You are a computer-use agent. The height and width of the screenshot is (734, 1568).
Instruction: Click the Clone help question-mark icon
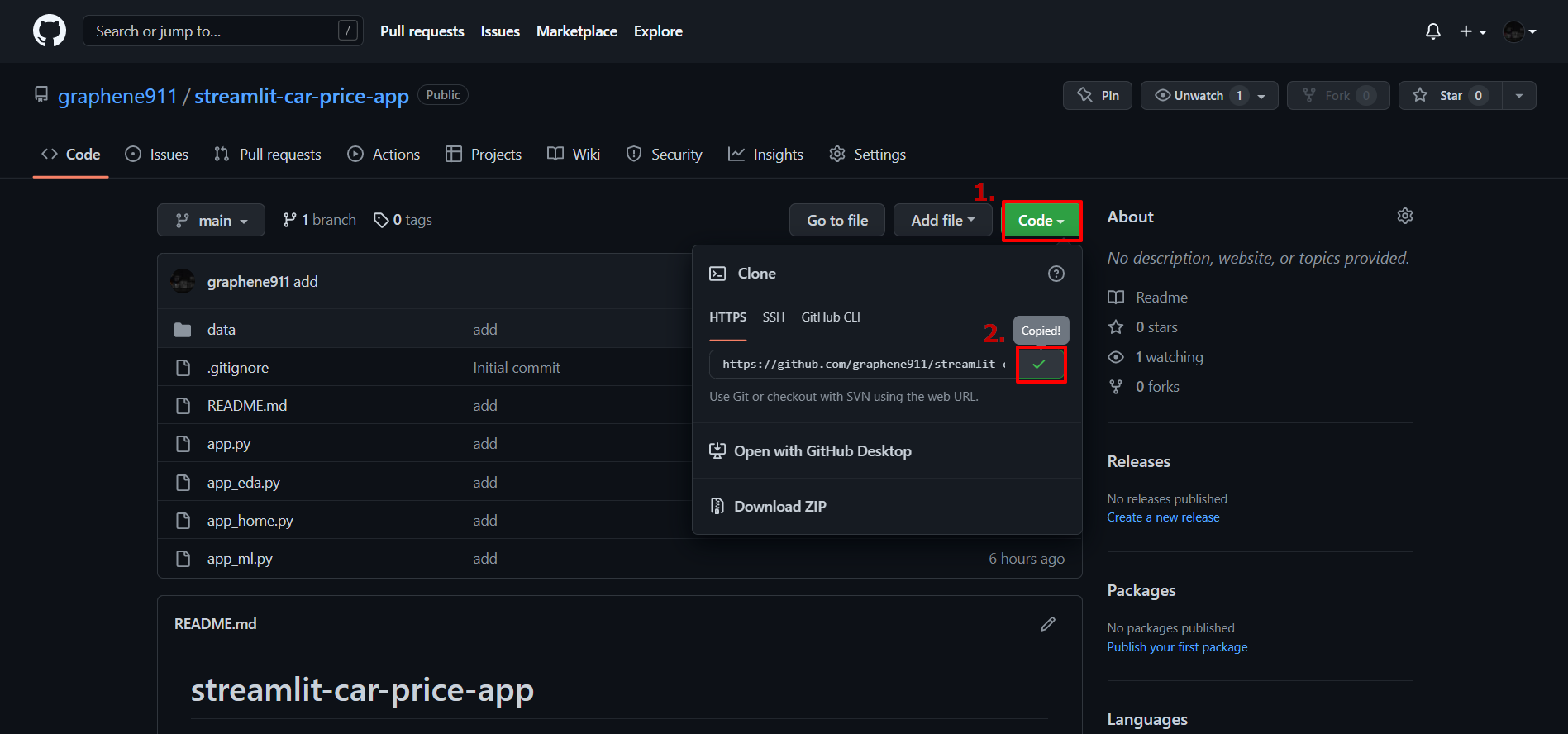point(1056,274)
